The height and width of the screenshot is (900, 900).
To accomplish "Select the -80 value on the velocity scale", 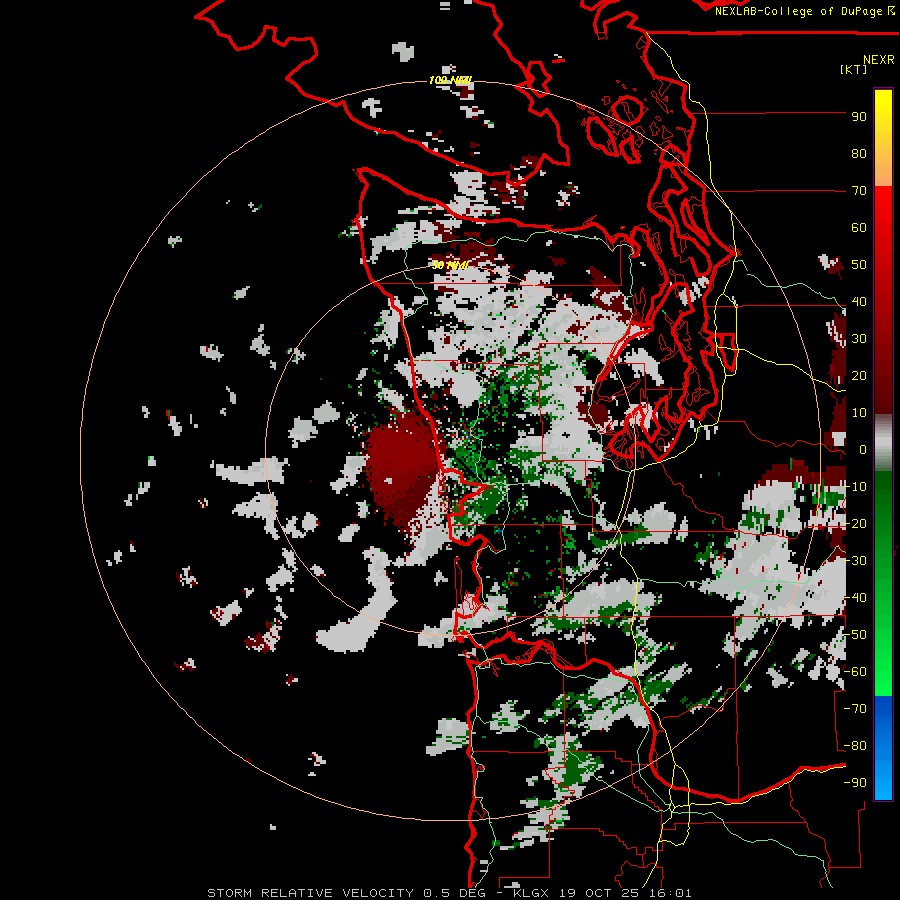I will tap(855, 746).
